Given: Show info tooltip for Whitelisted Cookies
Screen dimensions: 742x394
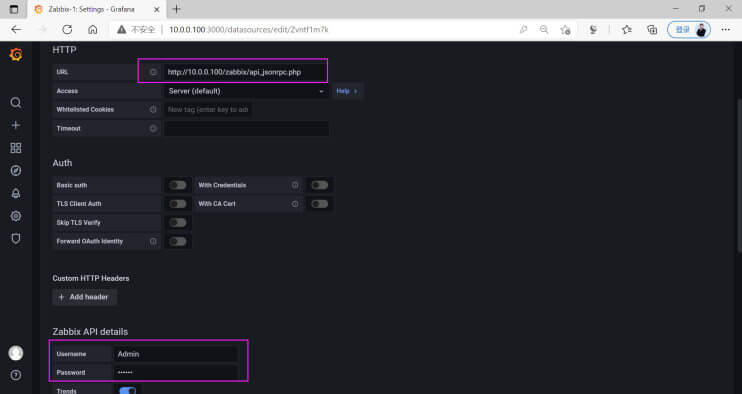Looking at the screenshot, I should (153, 109).
